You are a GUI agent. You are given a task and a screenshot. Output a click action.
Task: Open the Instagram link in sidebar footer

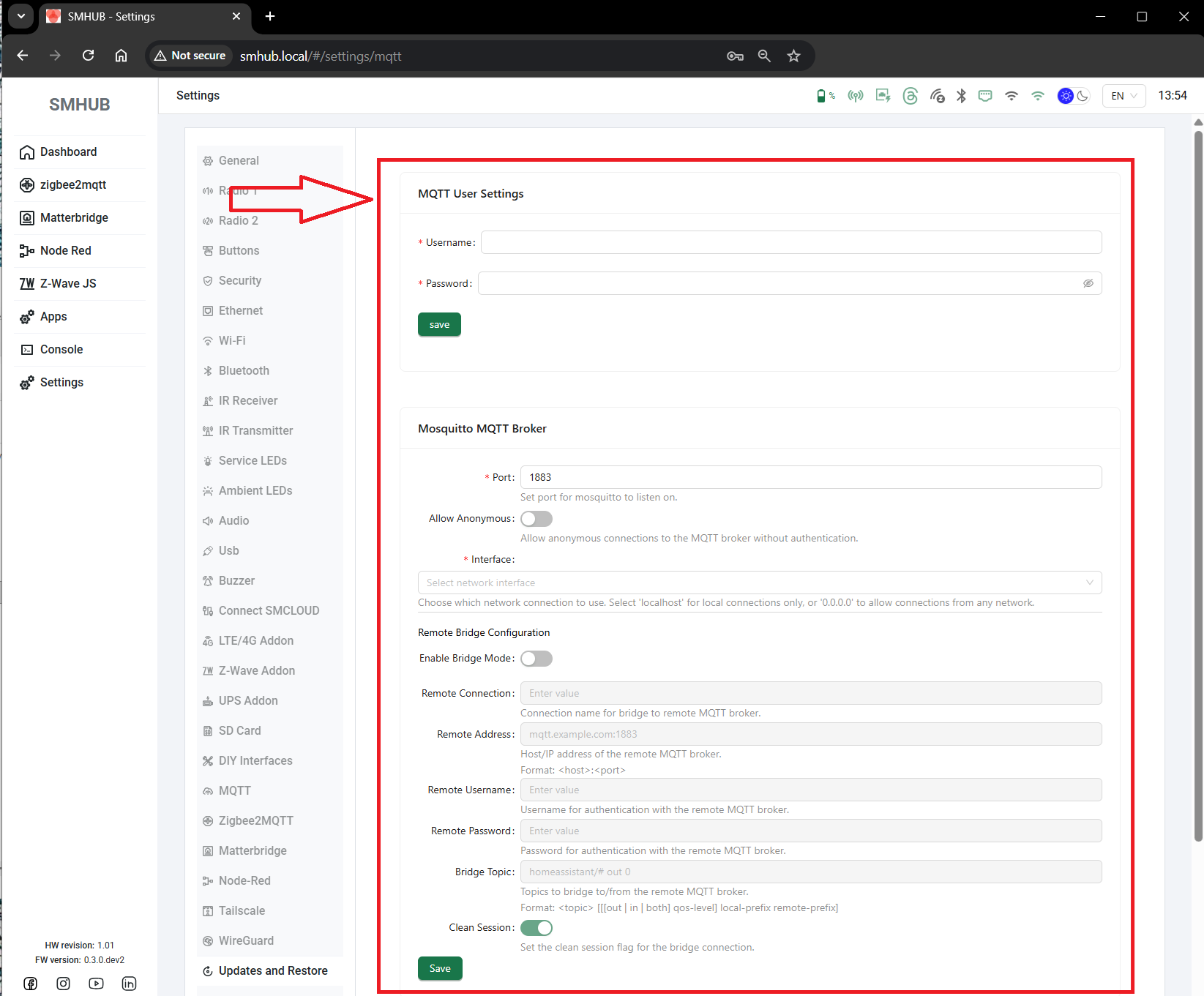[x=64, y=983]
